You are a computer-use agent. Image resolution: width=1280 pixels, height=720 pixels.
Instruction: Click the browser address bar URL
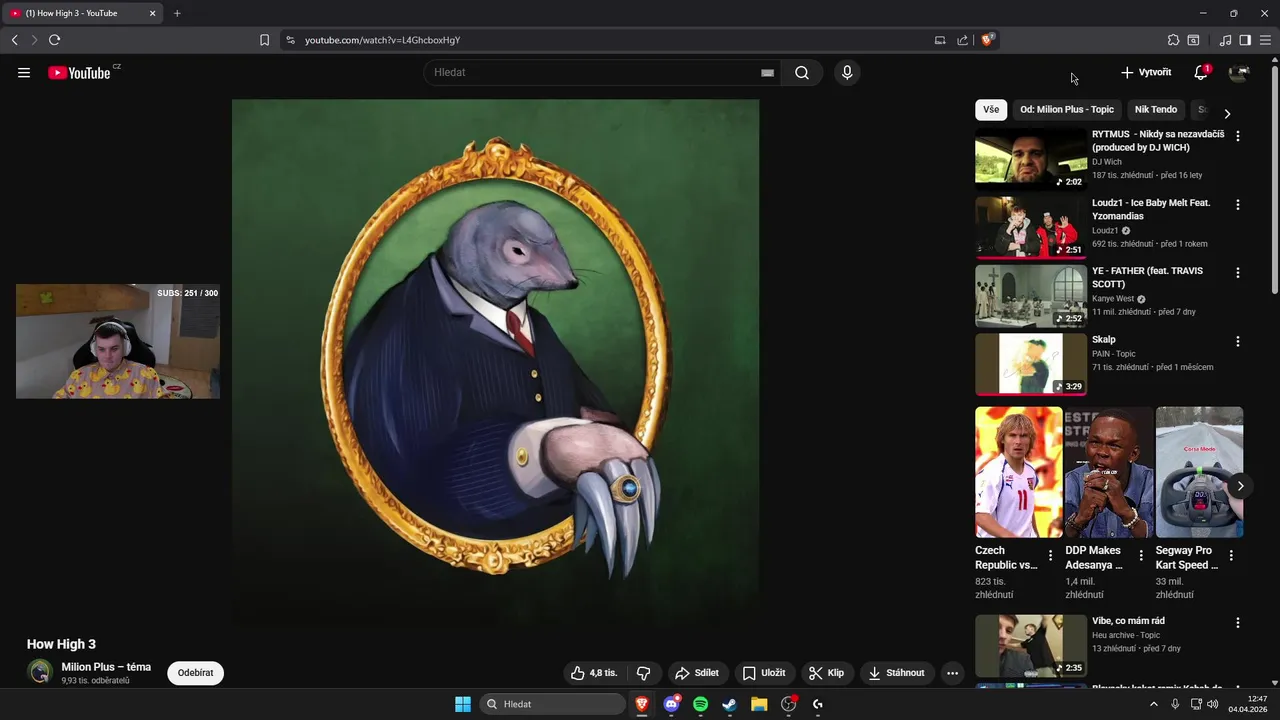(x=382, y=40)
